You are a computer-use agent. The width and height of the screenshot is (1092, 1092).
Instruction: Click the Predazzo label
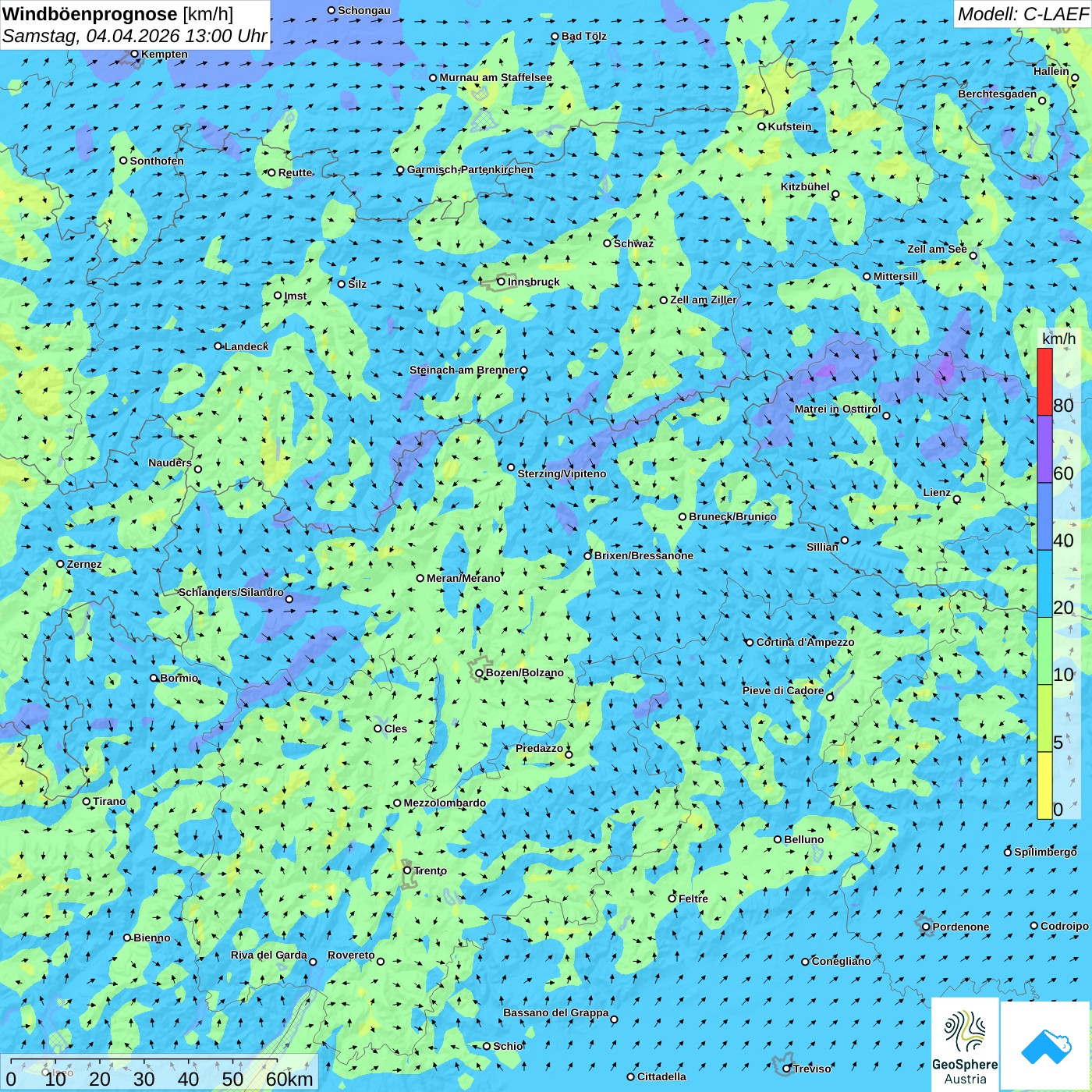(539, 748)
